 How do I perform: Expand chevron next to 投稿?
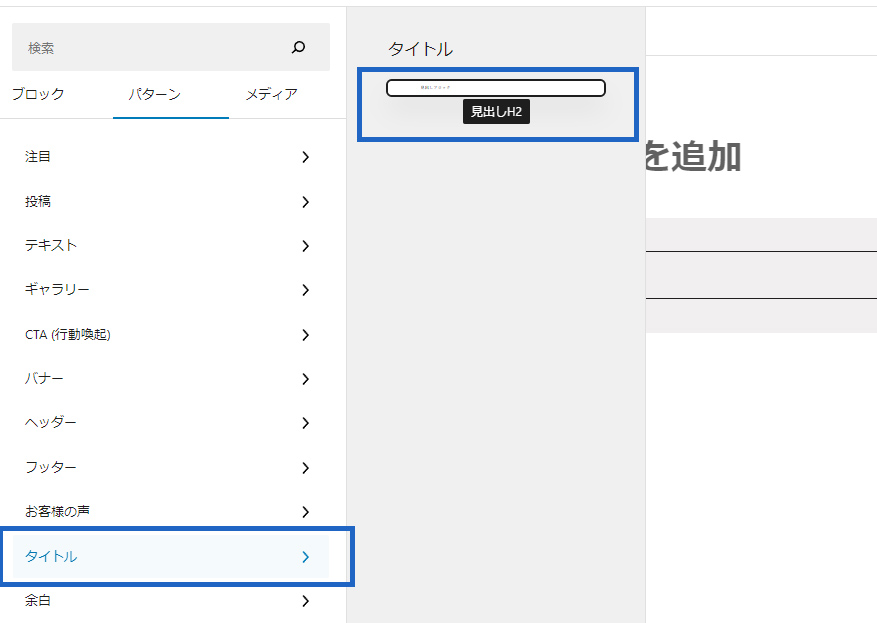point(305,202)
